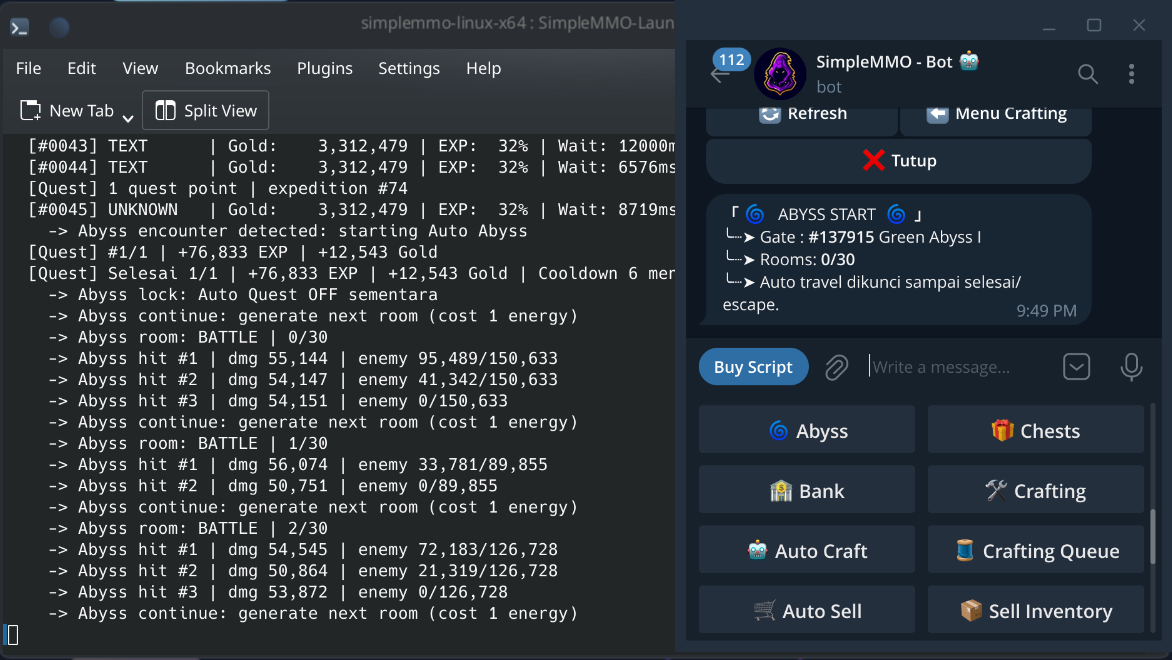This screenshot has height=660, width=1172.
Task: Click the Bank keyboard button
Action: click(806, 490)
